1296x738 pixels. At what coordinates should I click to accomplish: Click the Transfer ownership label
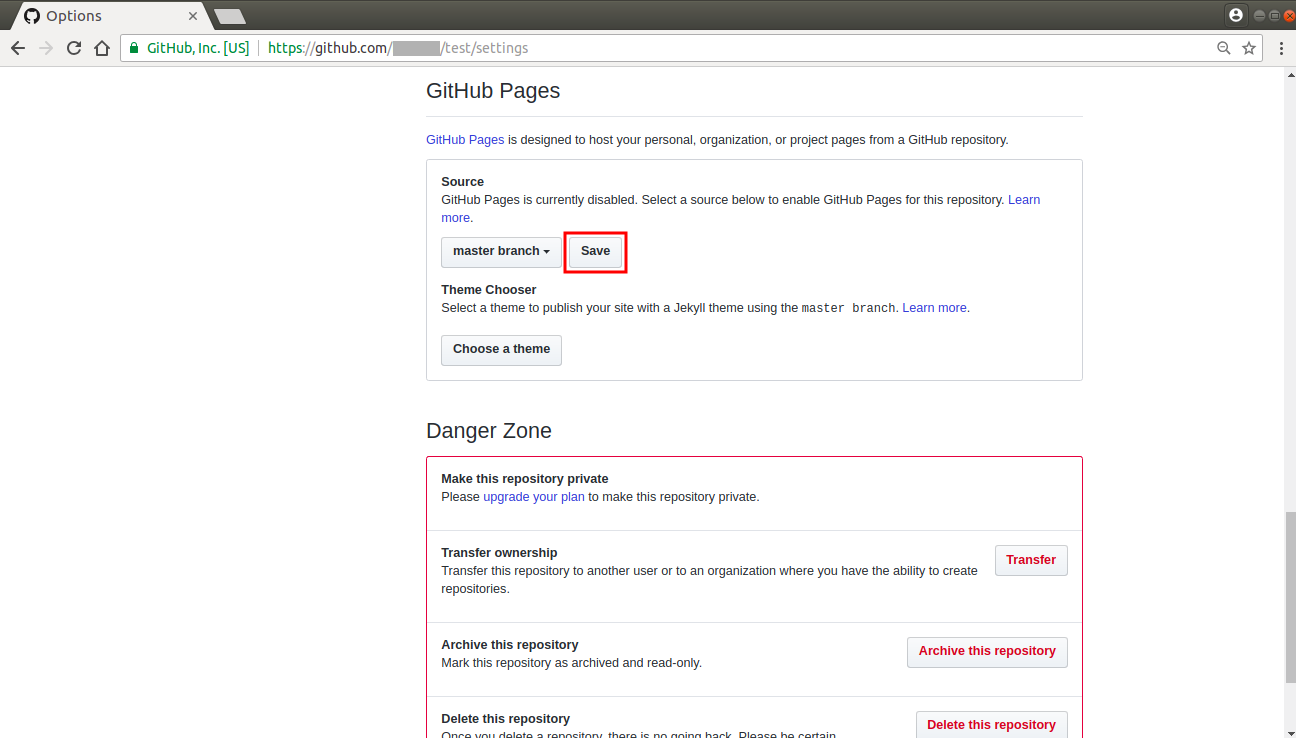[x=499, y=553]
